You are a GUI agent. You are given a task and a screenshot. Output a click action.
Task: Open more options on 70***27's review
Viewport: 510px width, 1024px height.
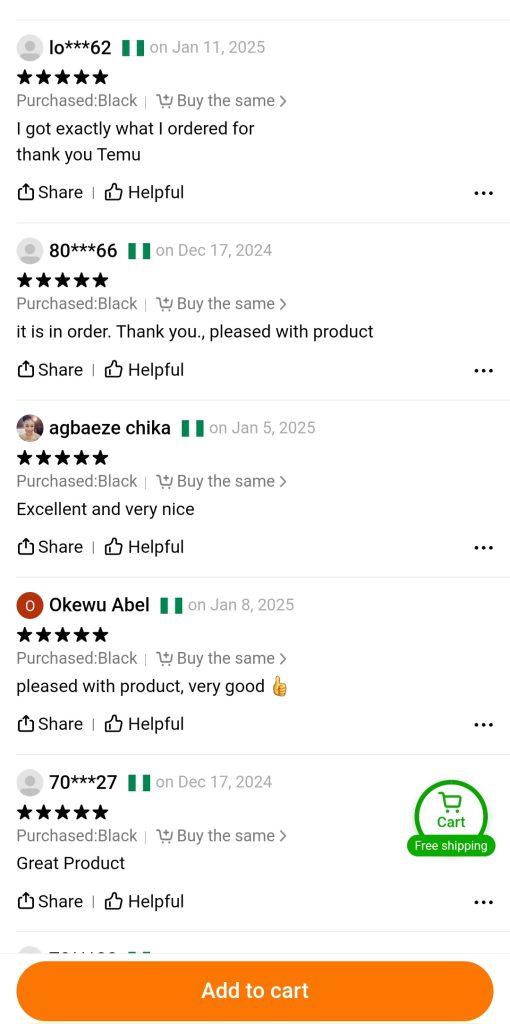pos(483,902)
